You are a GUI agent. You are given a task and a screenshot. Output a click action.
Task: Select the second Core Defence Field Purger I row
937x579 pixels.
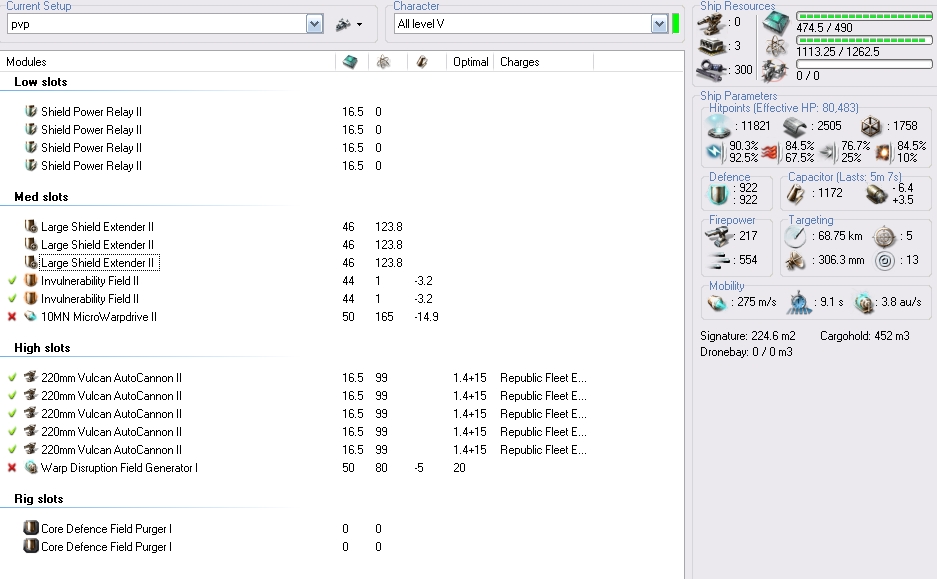[106, 547]
